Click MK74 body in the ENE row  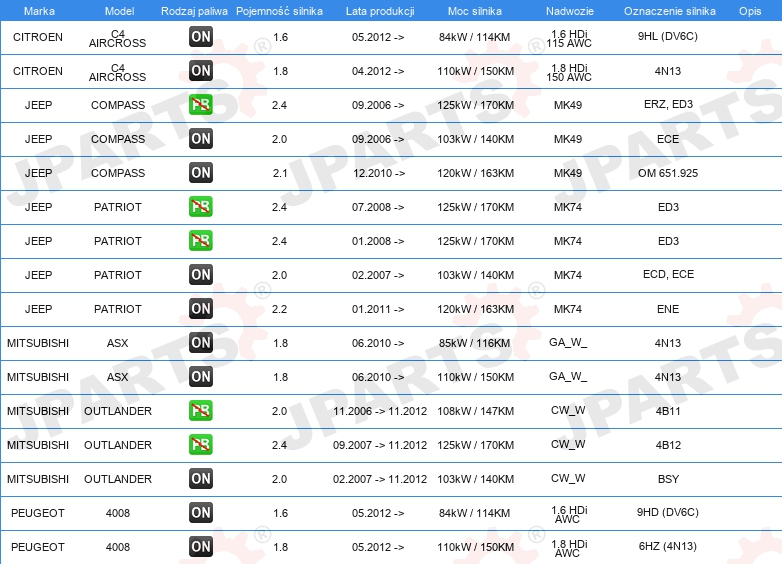pos(568,309)
